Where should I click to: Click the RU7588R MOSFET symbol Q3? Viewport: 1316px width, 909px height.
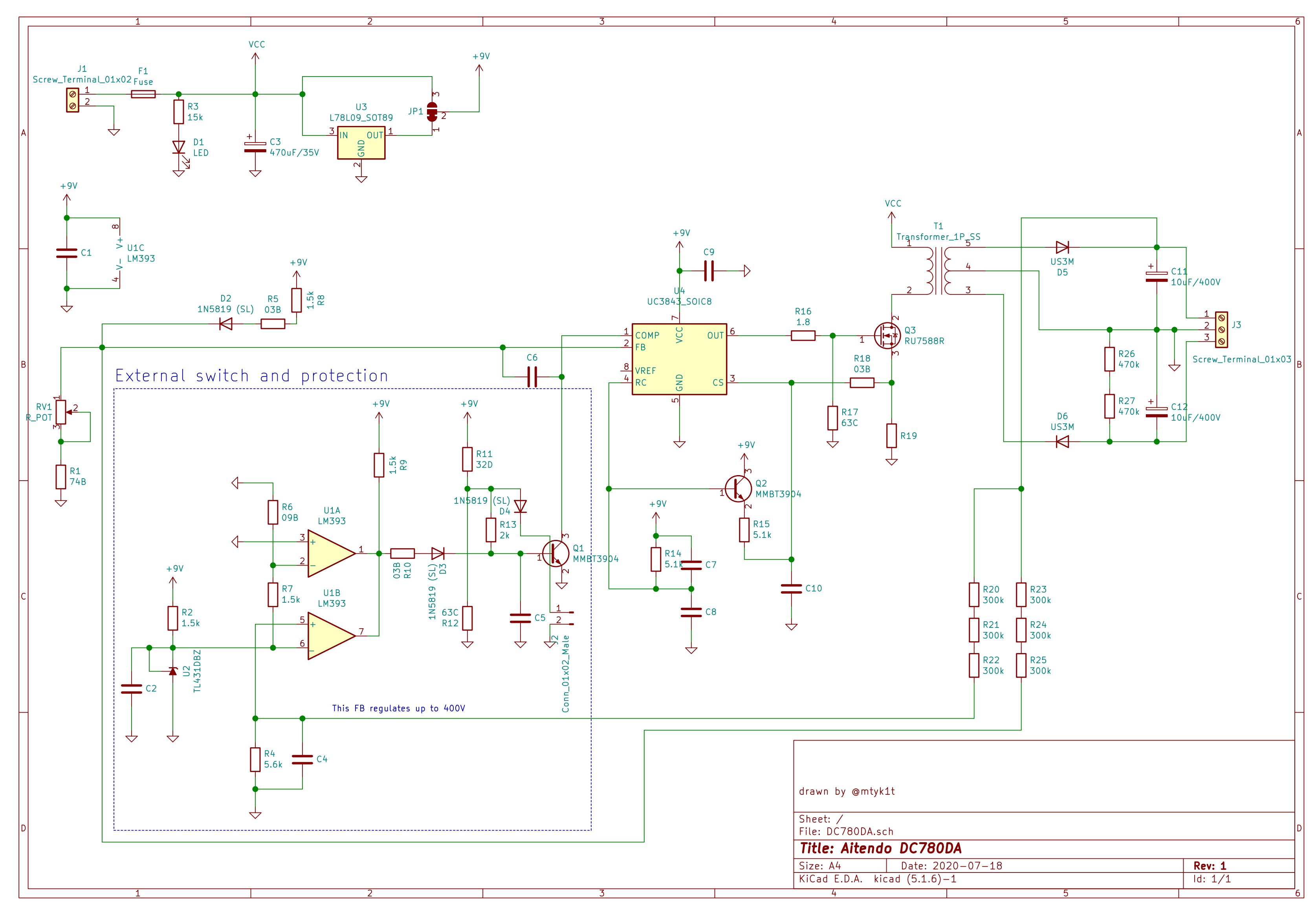887,336
